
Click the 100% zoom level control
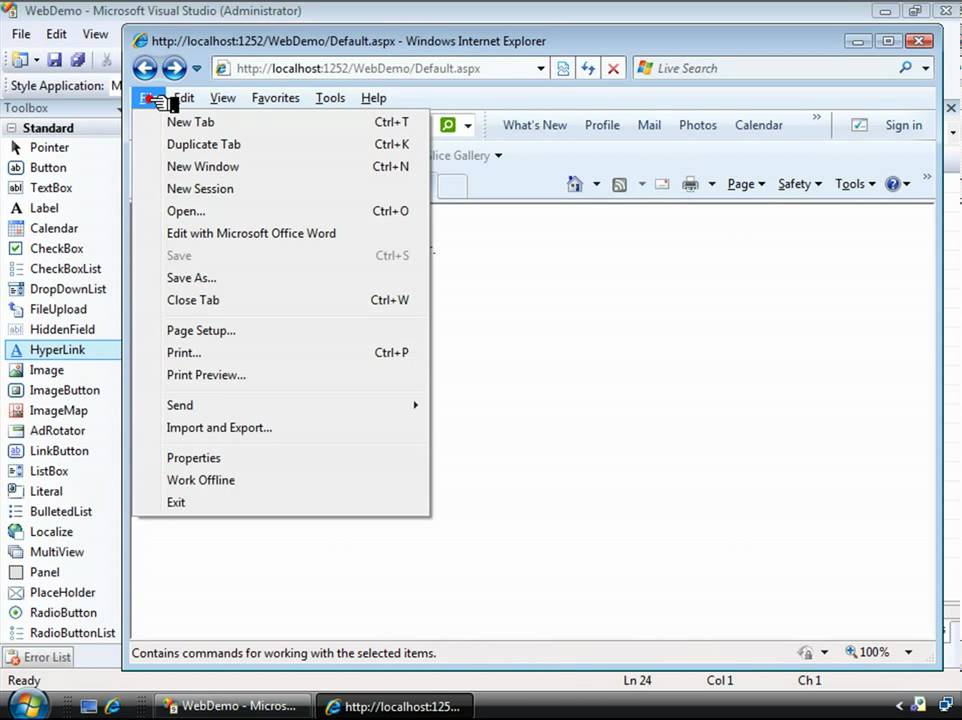[x=868, y=652]
